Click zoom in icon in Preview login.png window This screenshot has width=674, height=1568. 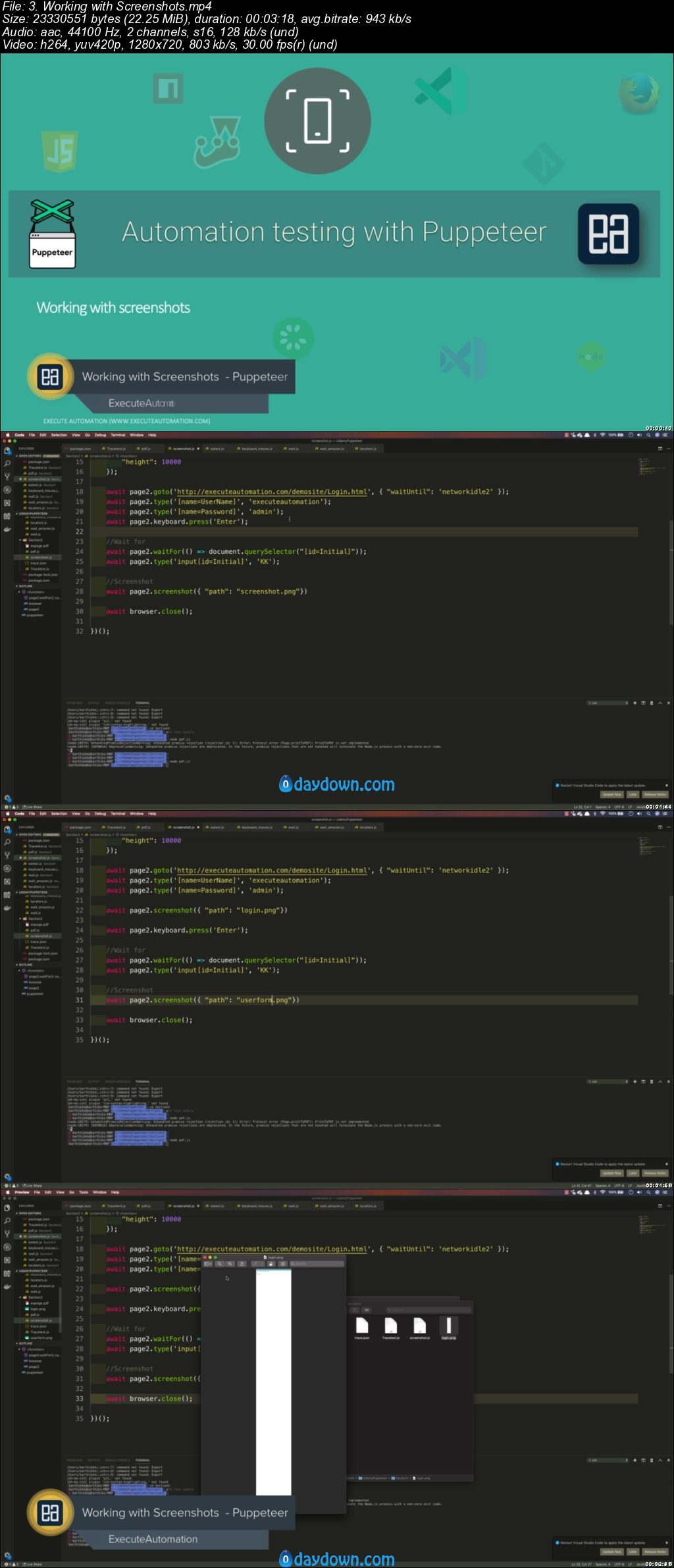[230, 1264]
